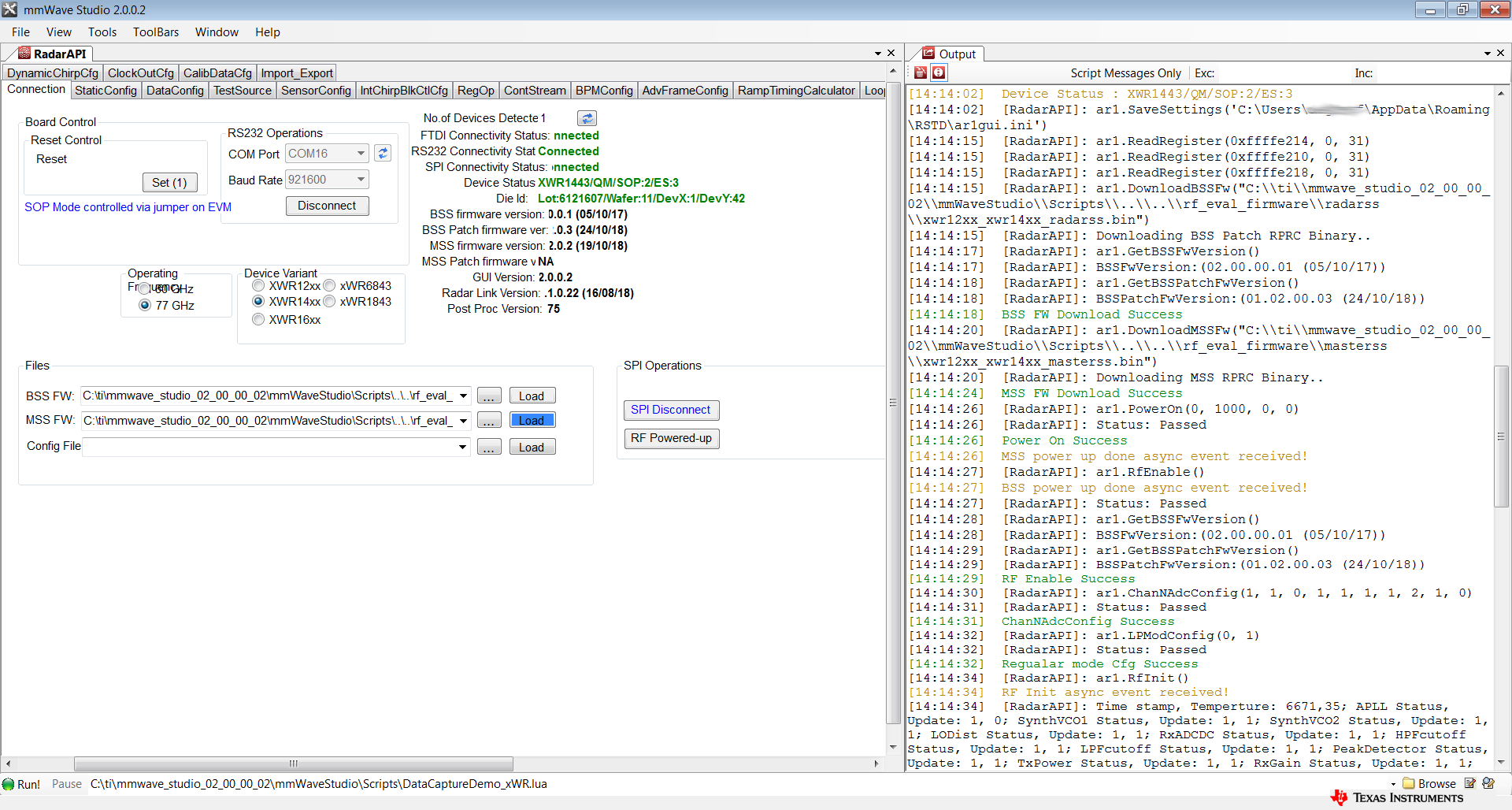Browse for the BSS FW file

pyautogui.click(x=489, y=396)
